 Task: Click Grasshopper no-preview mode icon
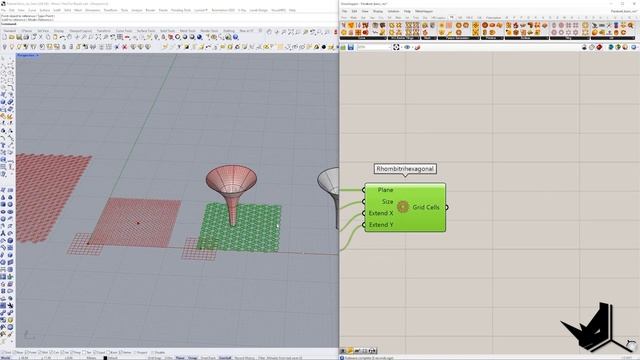point(584,47)
